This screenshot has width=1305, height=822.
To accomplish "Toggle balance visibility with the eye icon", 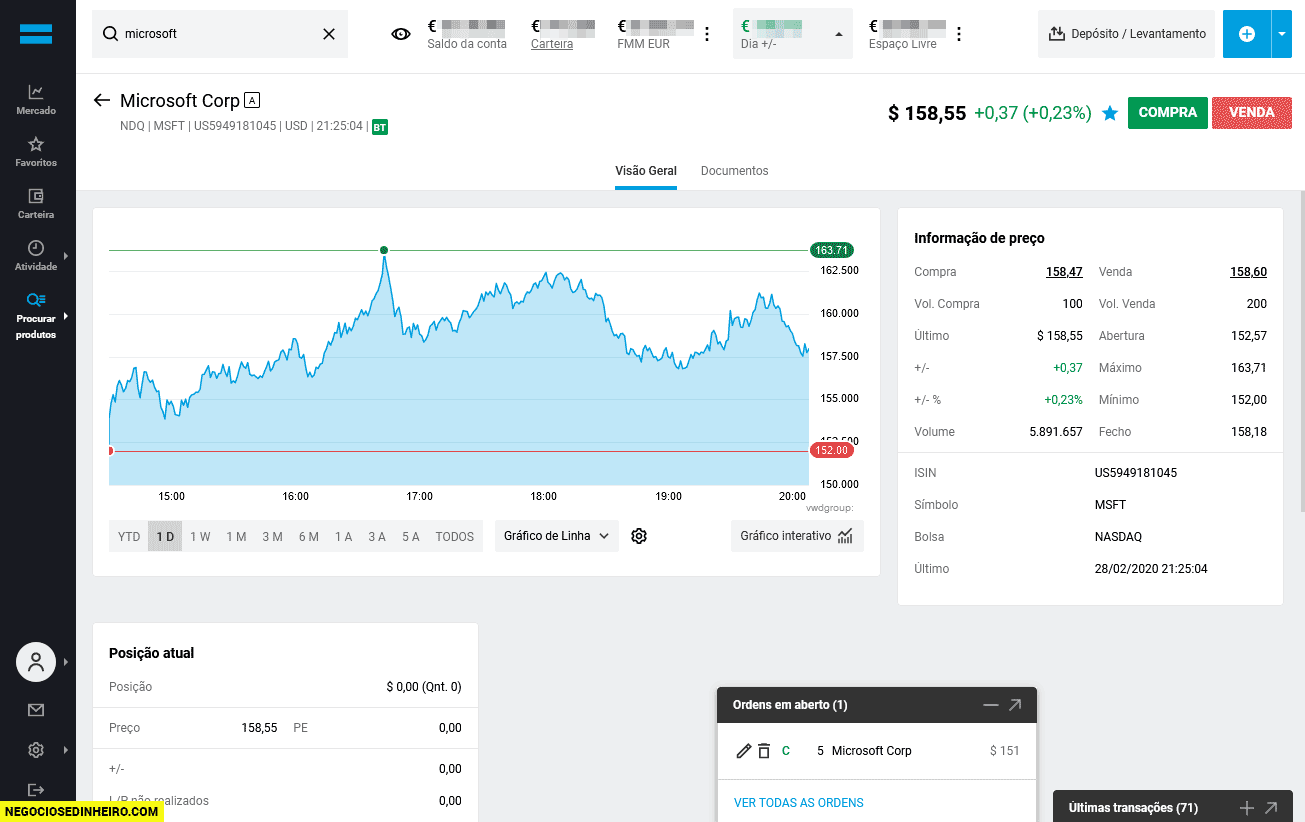I will 401,34.
